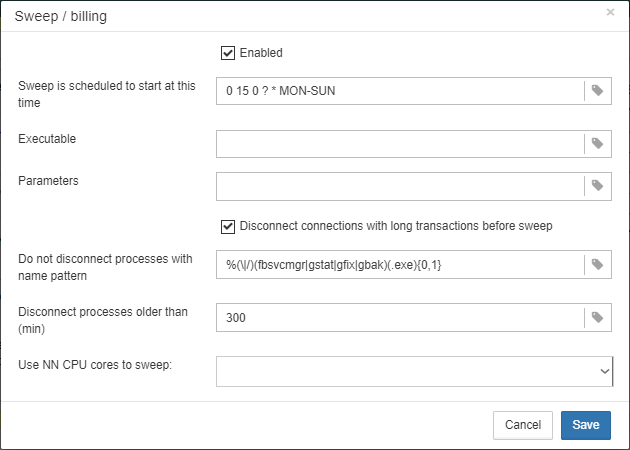Focus the empty Executable input field
The height and width of the screenshot is (450, 630).
point(400,143)
